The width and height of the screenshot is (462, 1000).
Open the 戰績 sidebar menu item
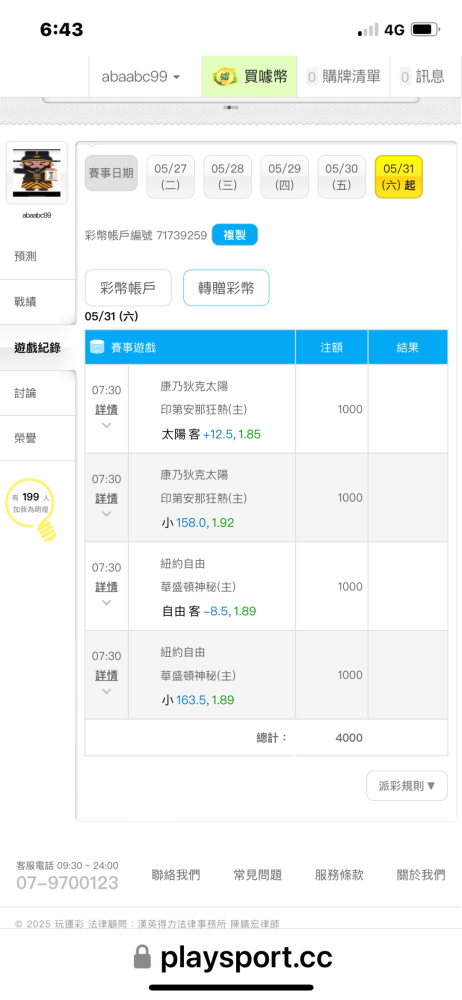38,302
